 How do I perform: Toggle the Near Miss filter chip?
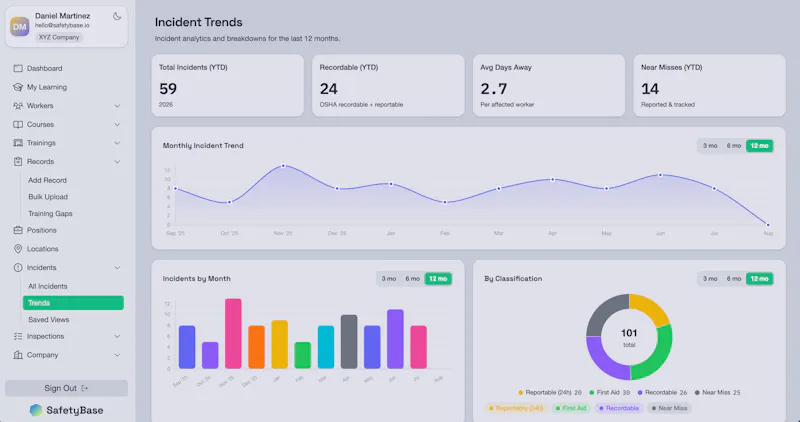point(669,408)
